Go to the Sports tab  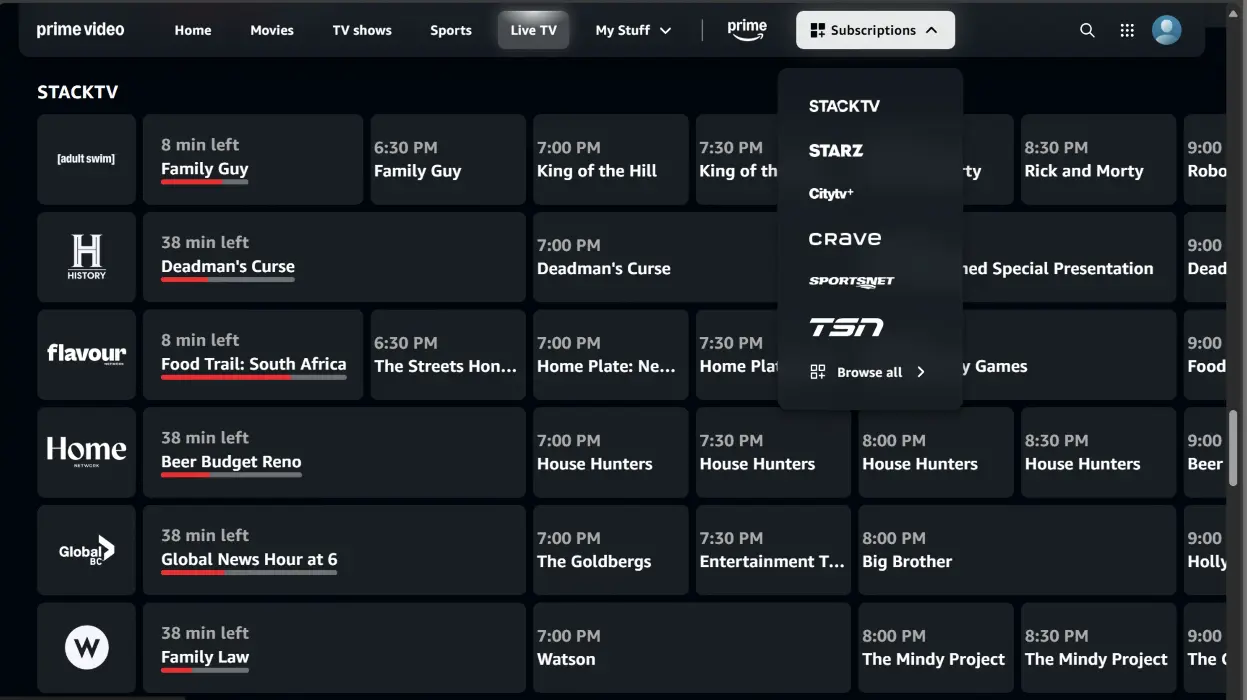pos(451,30)
